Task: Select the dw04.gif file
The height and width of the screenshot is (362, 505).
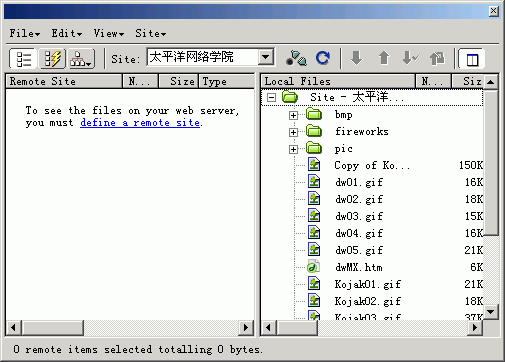Action: pos(359,233)
